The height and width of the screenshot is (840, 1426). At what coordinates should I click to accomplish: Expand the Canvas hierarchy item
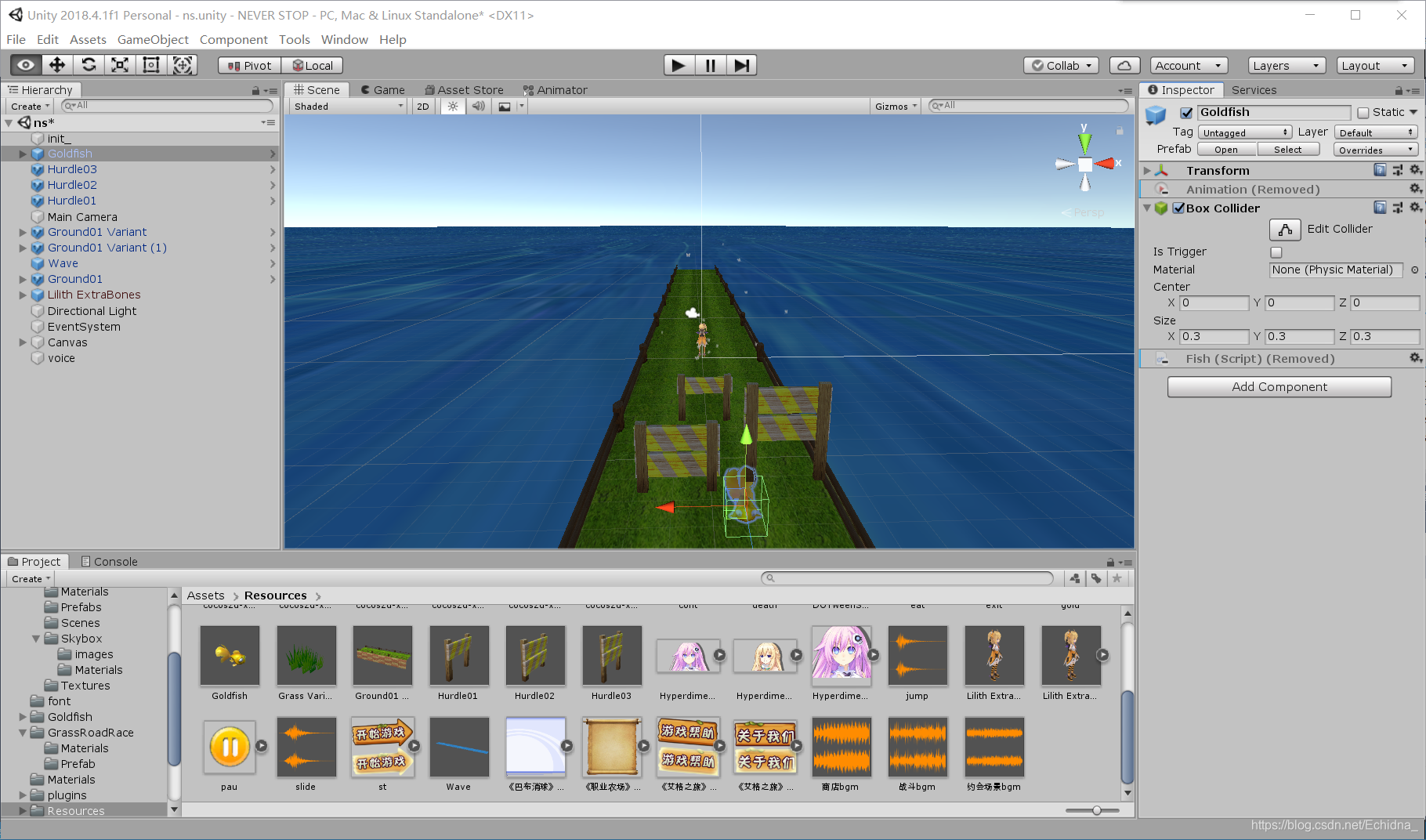[23, 342]
